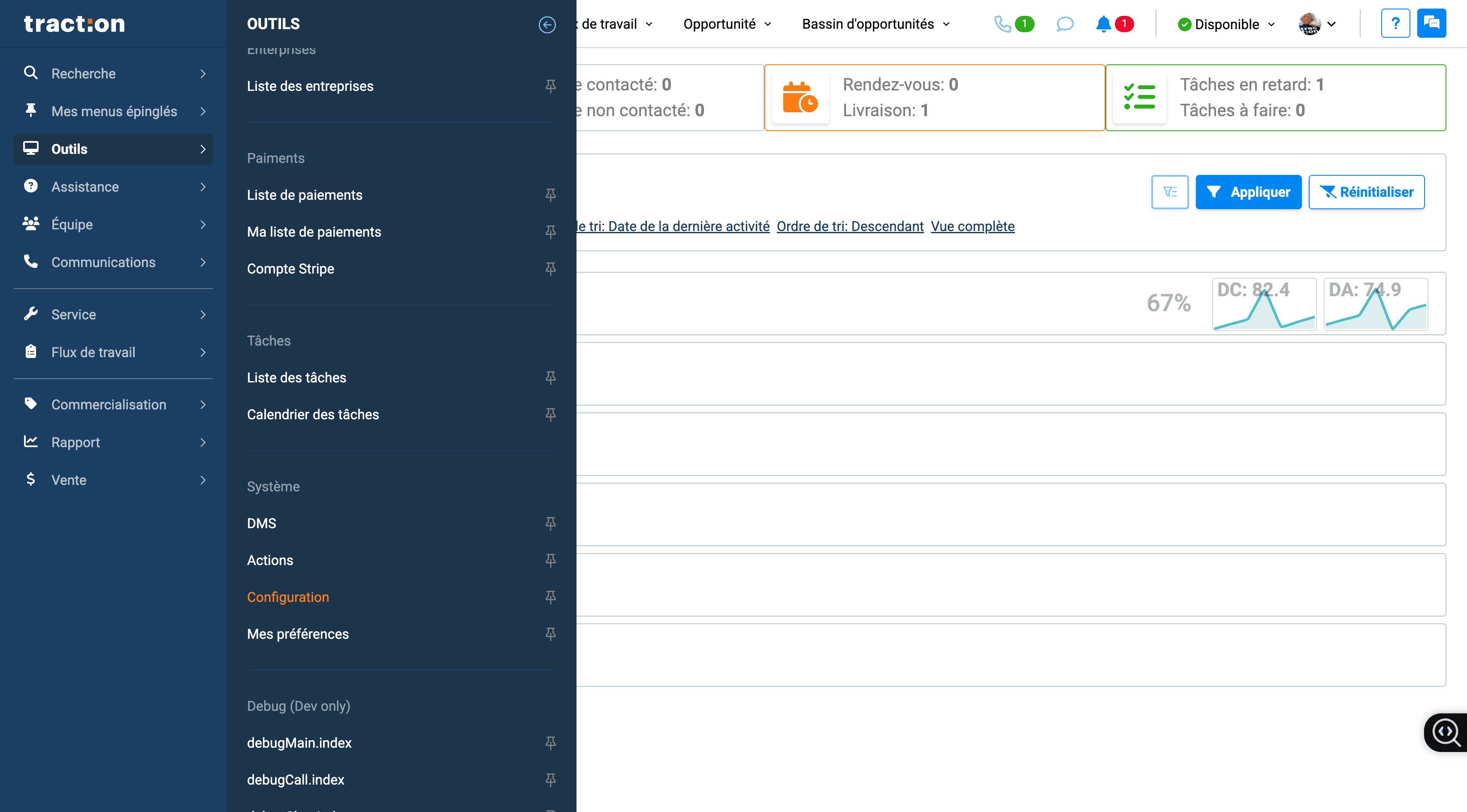Click Date de la dernière activité link
The image size is (1467, 812).
point(688,226)
